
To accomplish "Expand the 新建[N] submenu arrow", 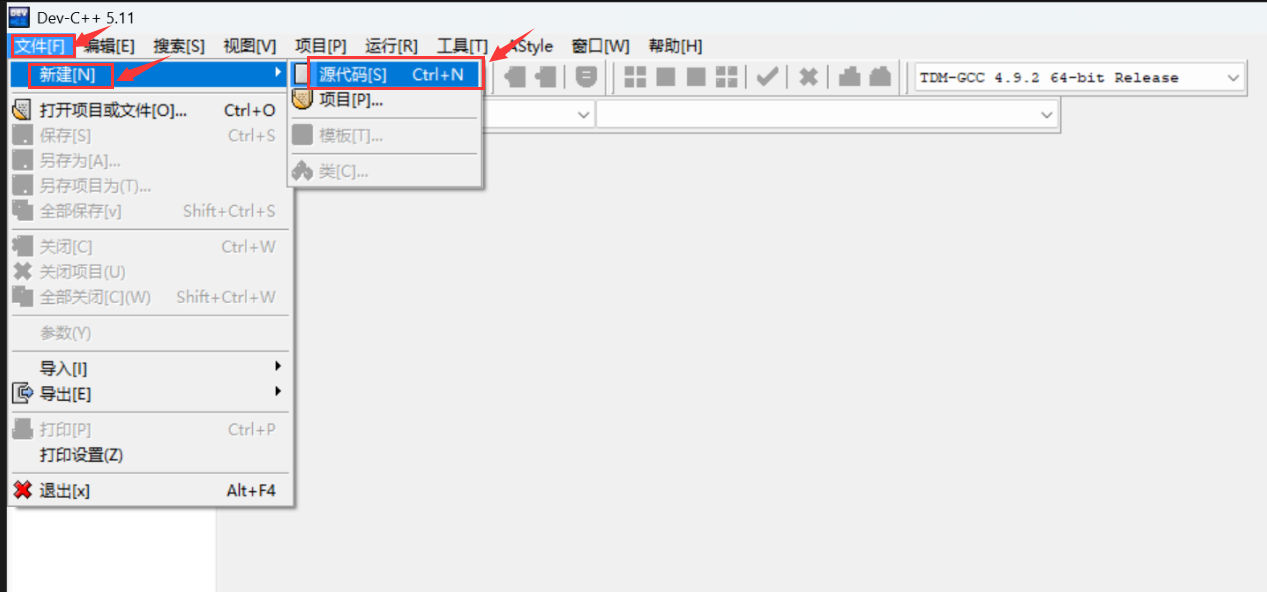I will click(x=278, y=72).
